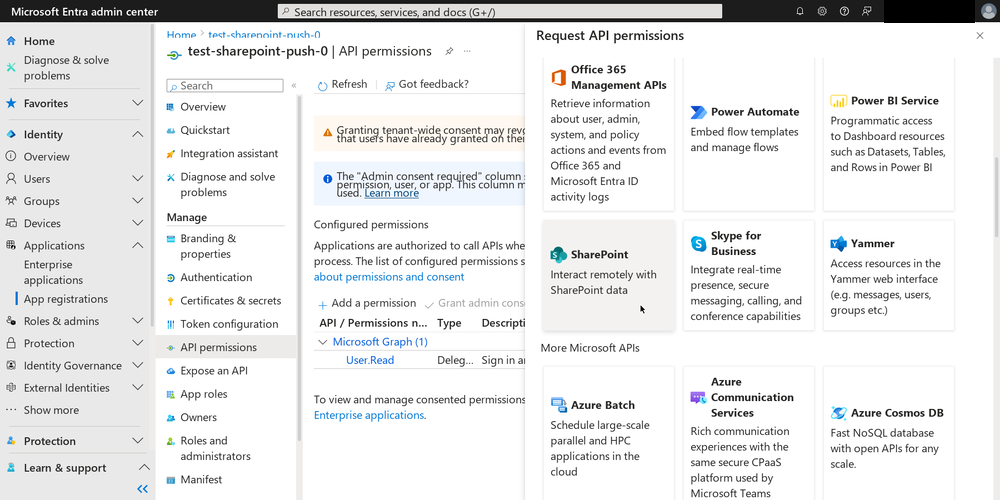Click the SharePoint logo icon
This screenshot has width=1000, height=500.
point(559,254)
